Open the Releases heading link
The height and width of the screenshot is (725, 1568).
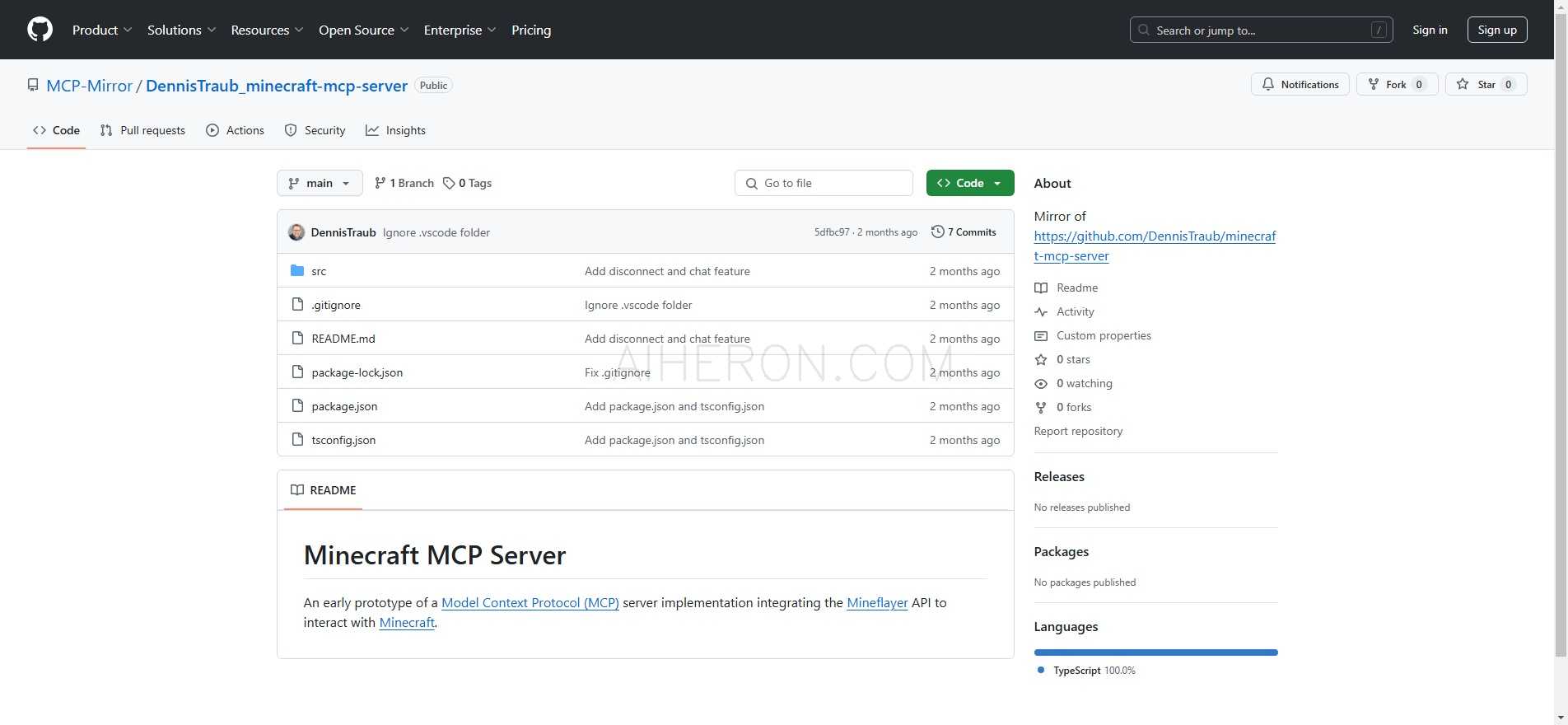(x=1059, y=476)
